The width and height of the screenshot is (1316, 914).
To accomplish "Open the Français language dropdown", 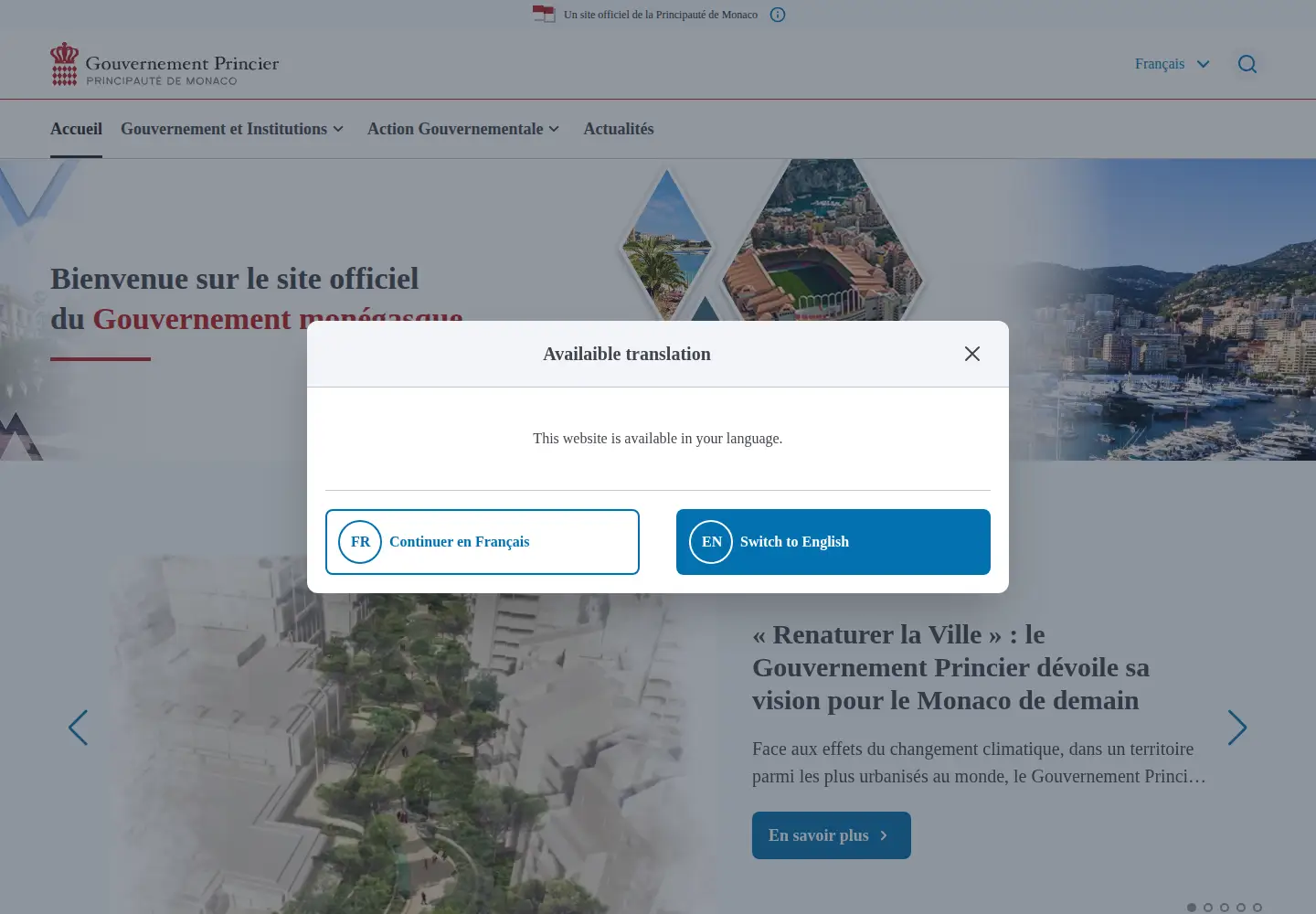I will 1173,64.
